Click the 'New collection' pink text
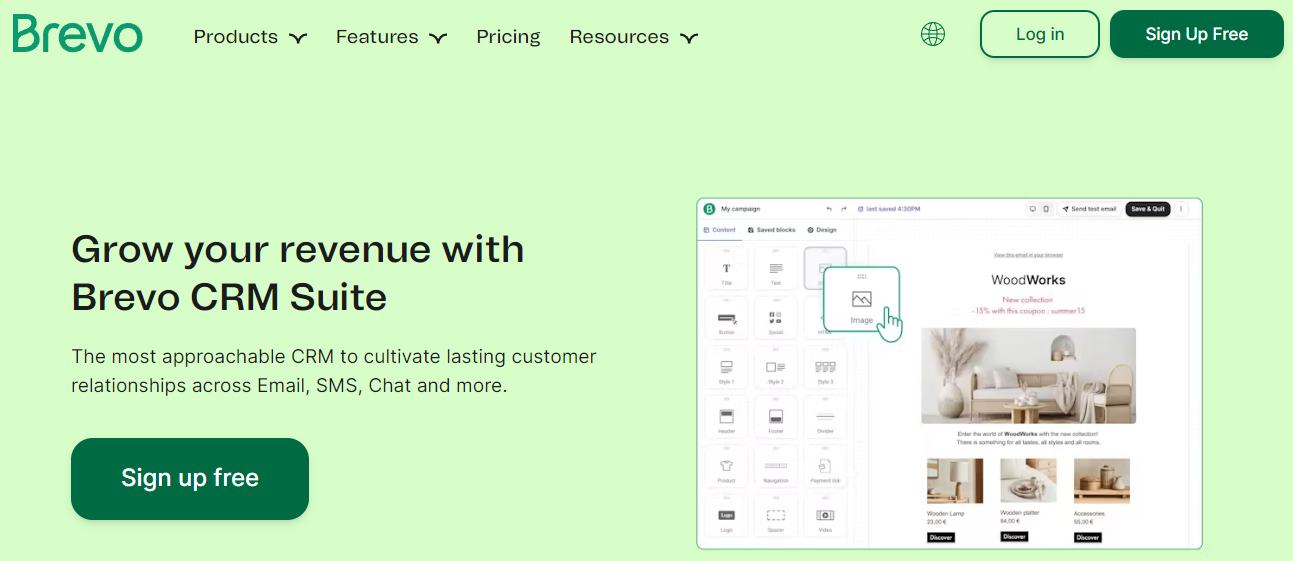This screenshot has width=1293, height=561. point(1028,300)
